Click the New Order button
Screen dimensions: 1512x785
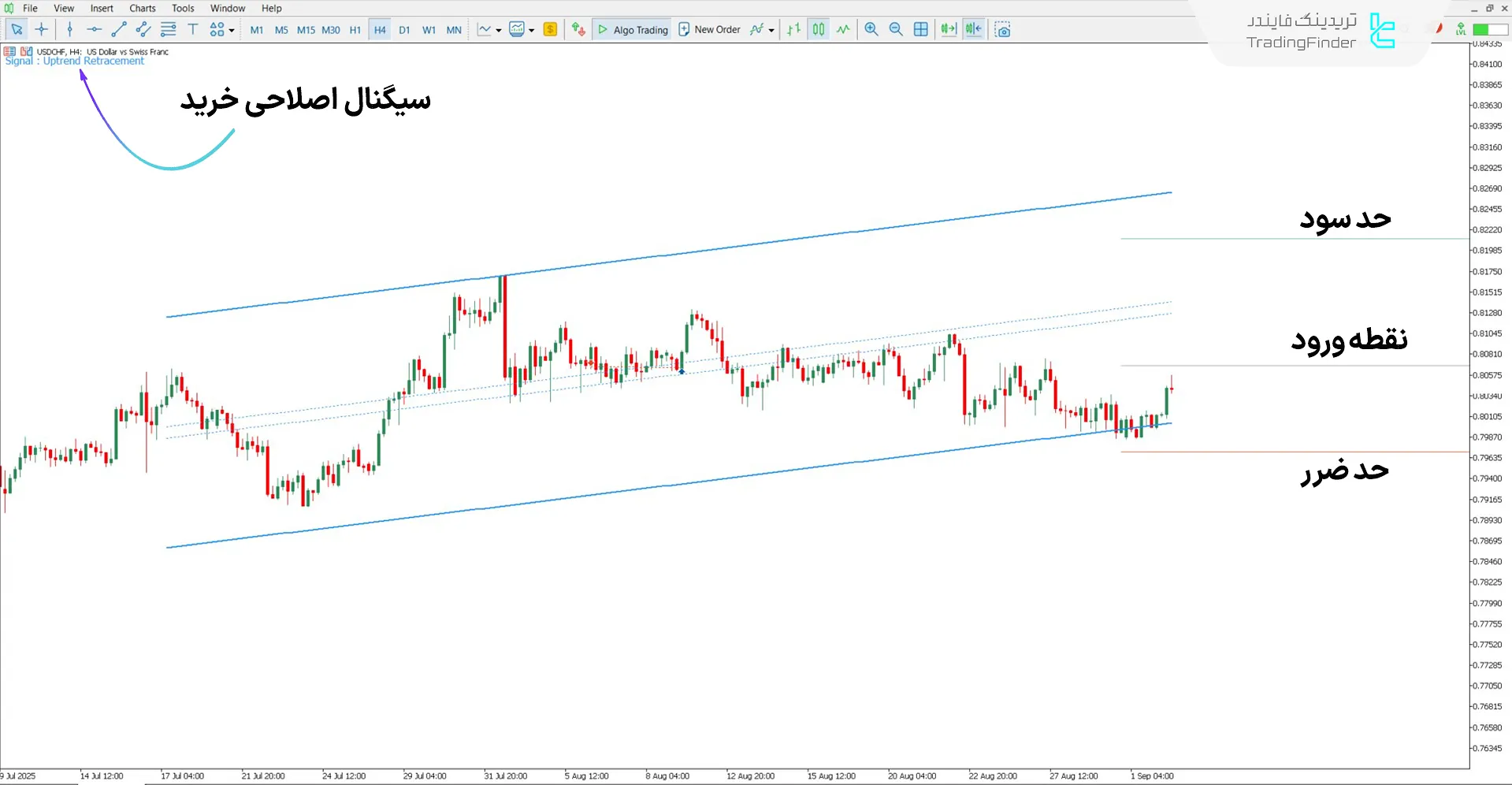point(709,30)
